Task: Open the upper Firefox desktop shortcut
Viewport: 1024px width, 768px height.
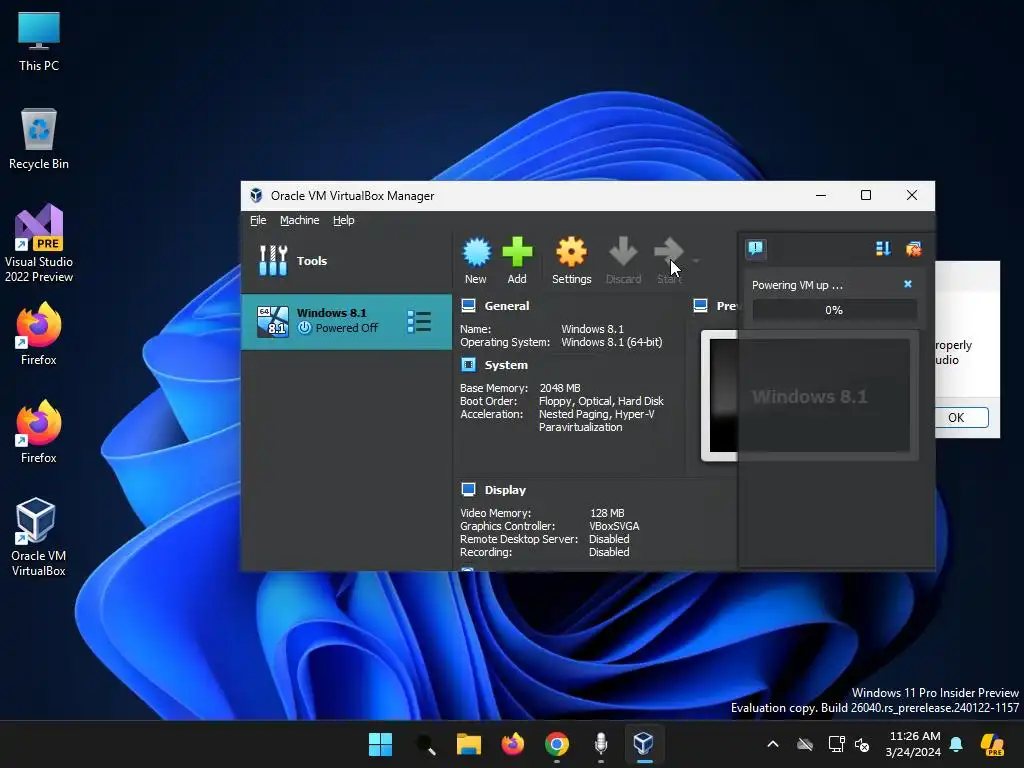Action: (x=39, y=334)
